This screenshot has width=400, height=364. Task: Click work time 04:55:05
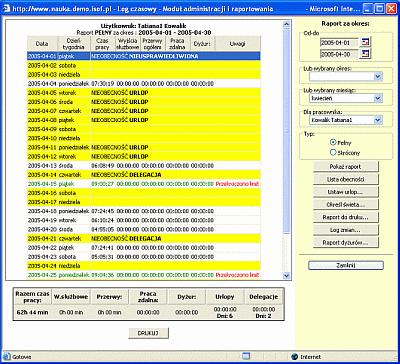(x=103, y=229)
